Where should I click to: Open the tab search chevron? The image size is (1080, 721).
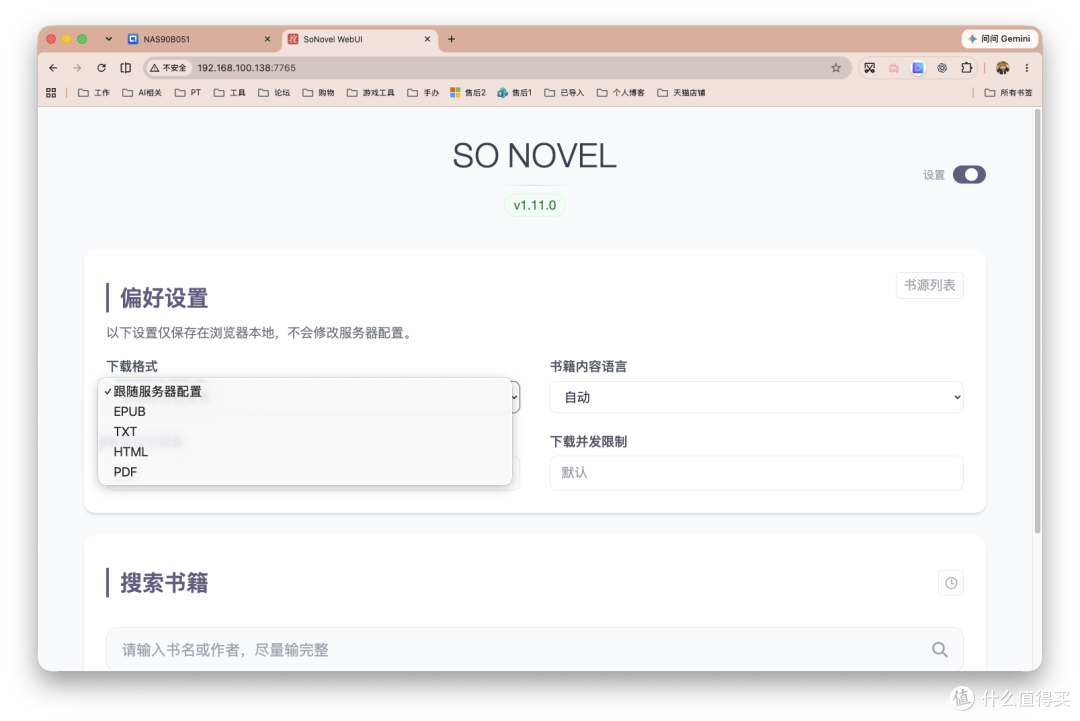point(109,39)
